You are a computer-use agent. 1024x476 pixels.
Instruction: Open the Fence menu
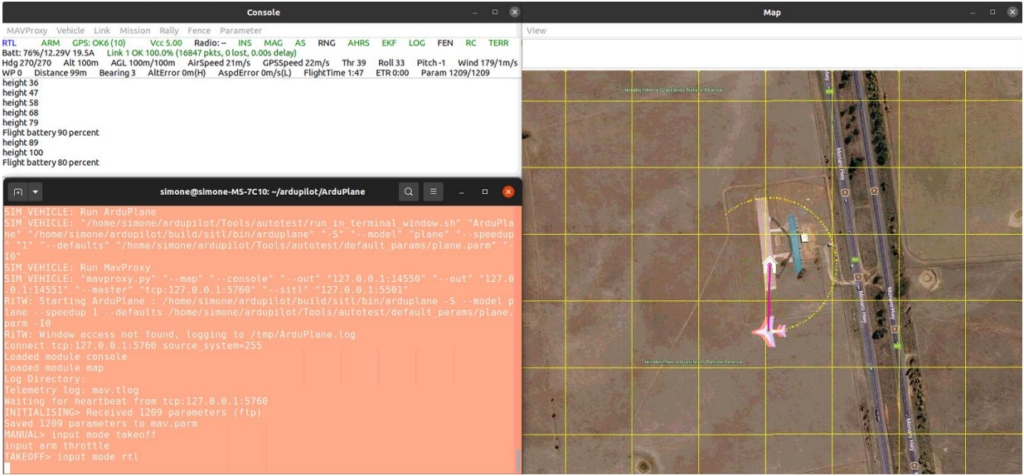[x=199, y=31]
